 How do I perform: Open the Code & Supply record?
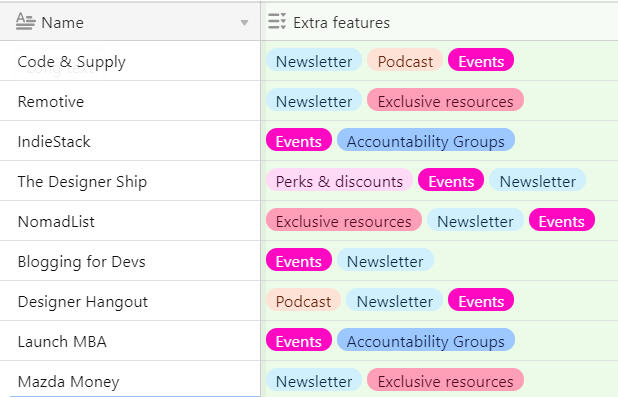130,61
